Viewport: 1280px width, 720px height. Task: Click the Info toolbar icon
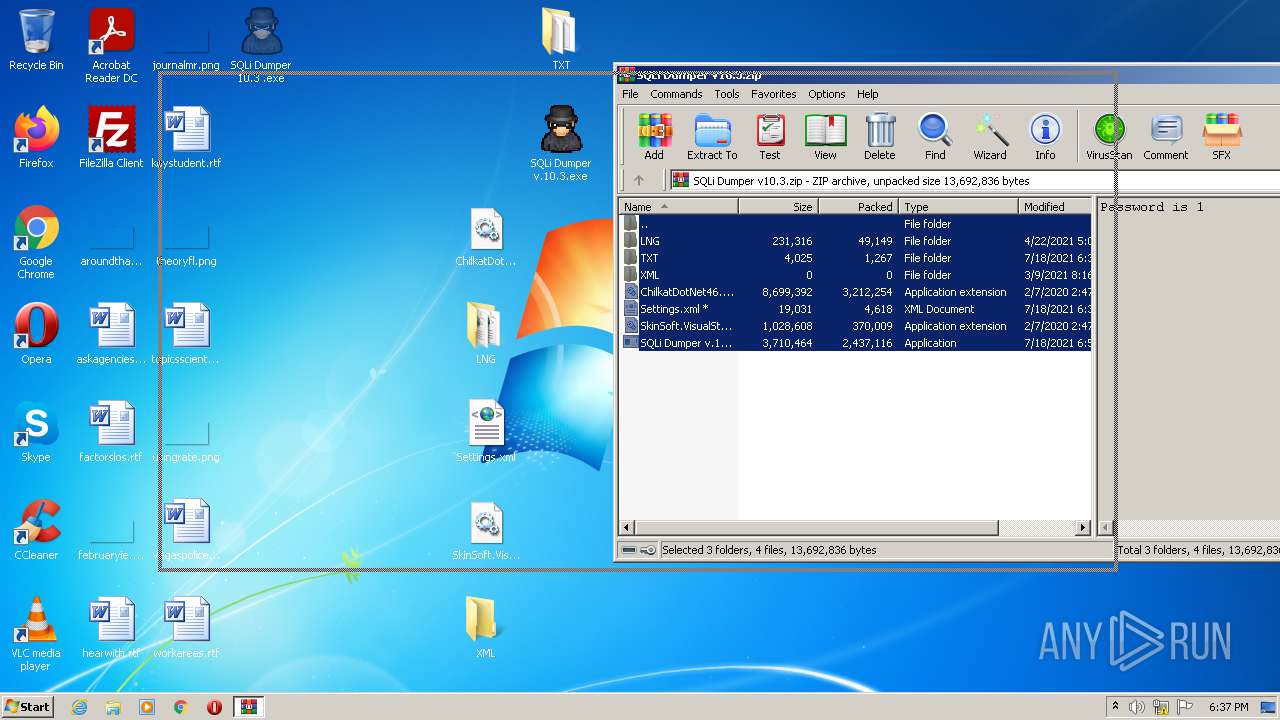(1045, 137)
